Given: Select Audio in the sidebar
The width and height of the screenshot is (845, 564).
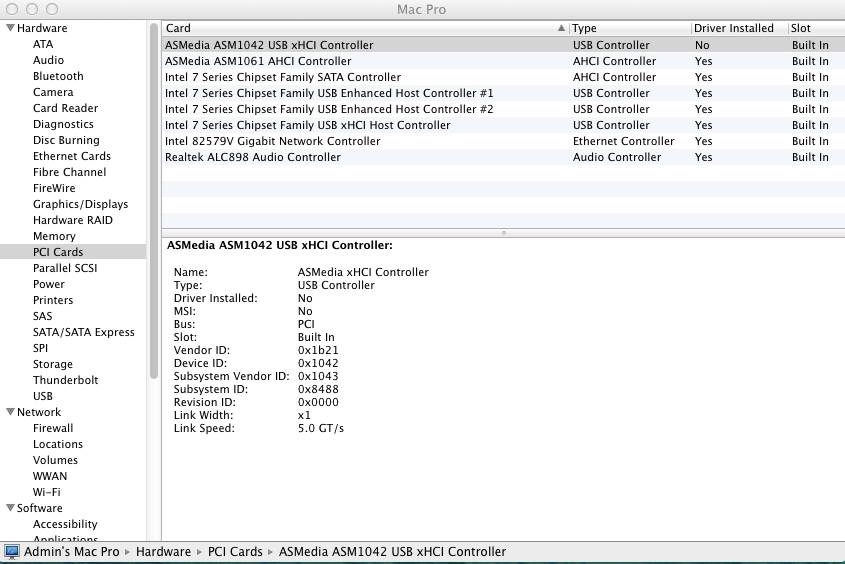Looking at the screenshot, I should [x=49, y=60].
